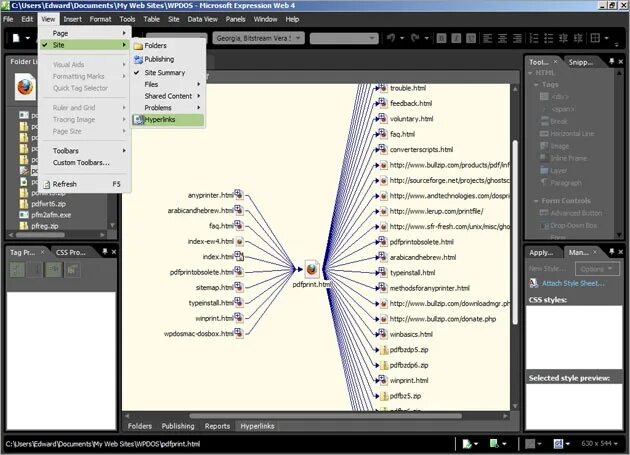Click the Folders icon in Site submenu

coord(138,46)
